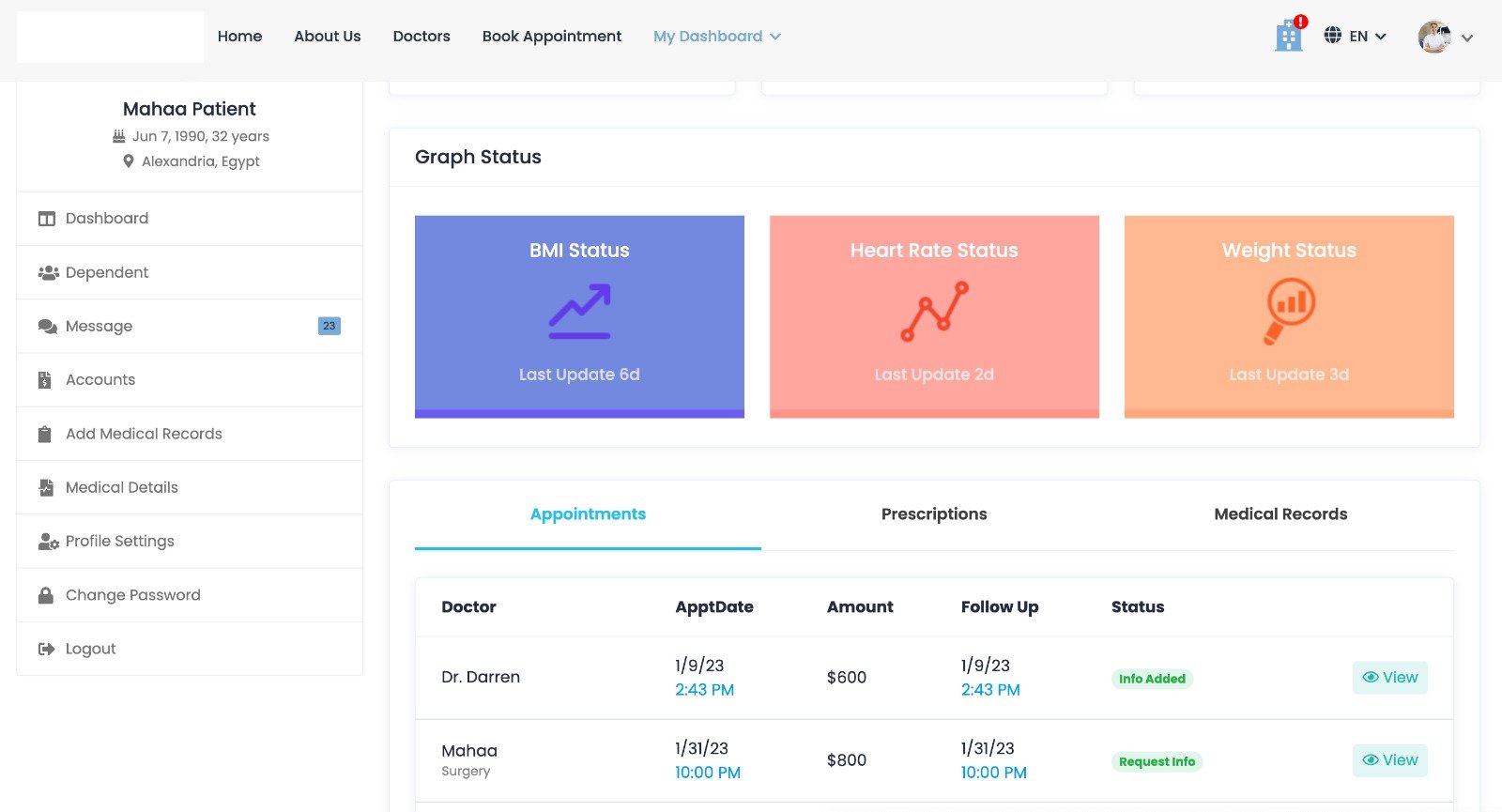Click the Profile Settings user-gear icon
The height and width of the screenshot is (812, 1502).
[x=48, y=542]
